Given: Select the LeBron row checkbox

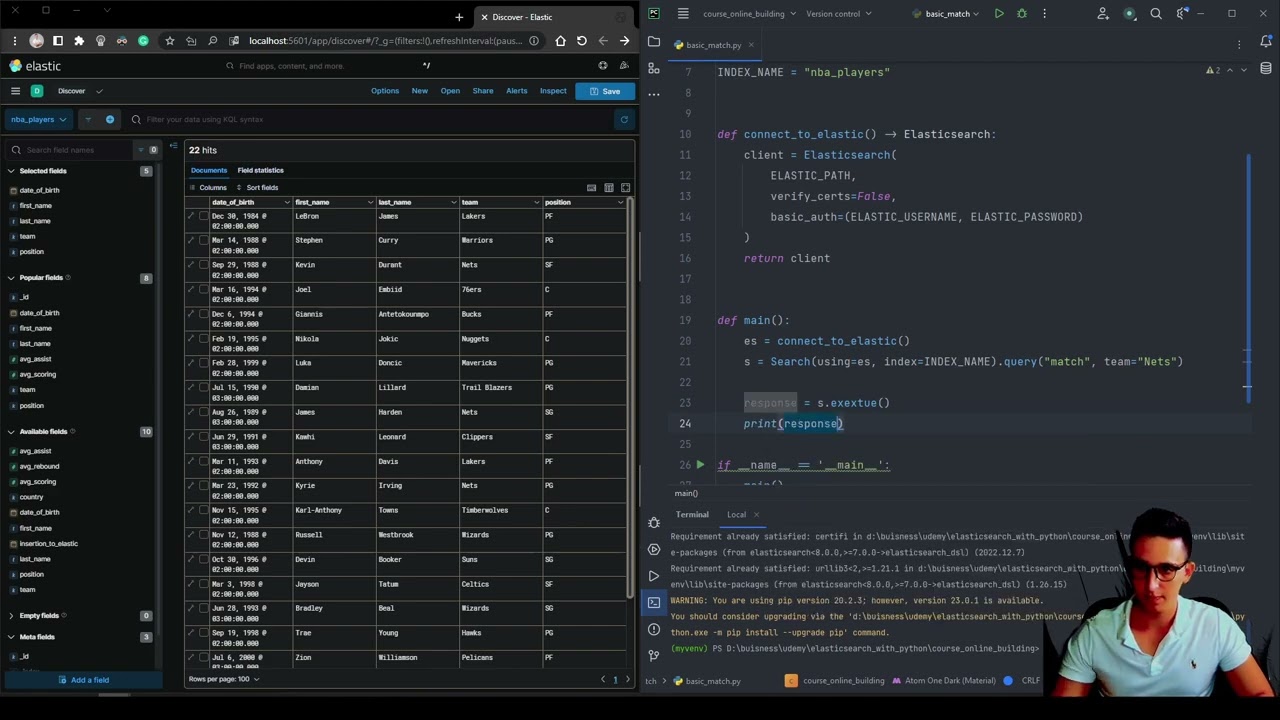Looking at the screenshot, I should tap(204, 217).
